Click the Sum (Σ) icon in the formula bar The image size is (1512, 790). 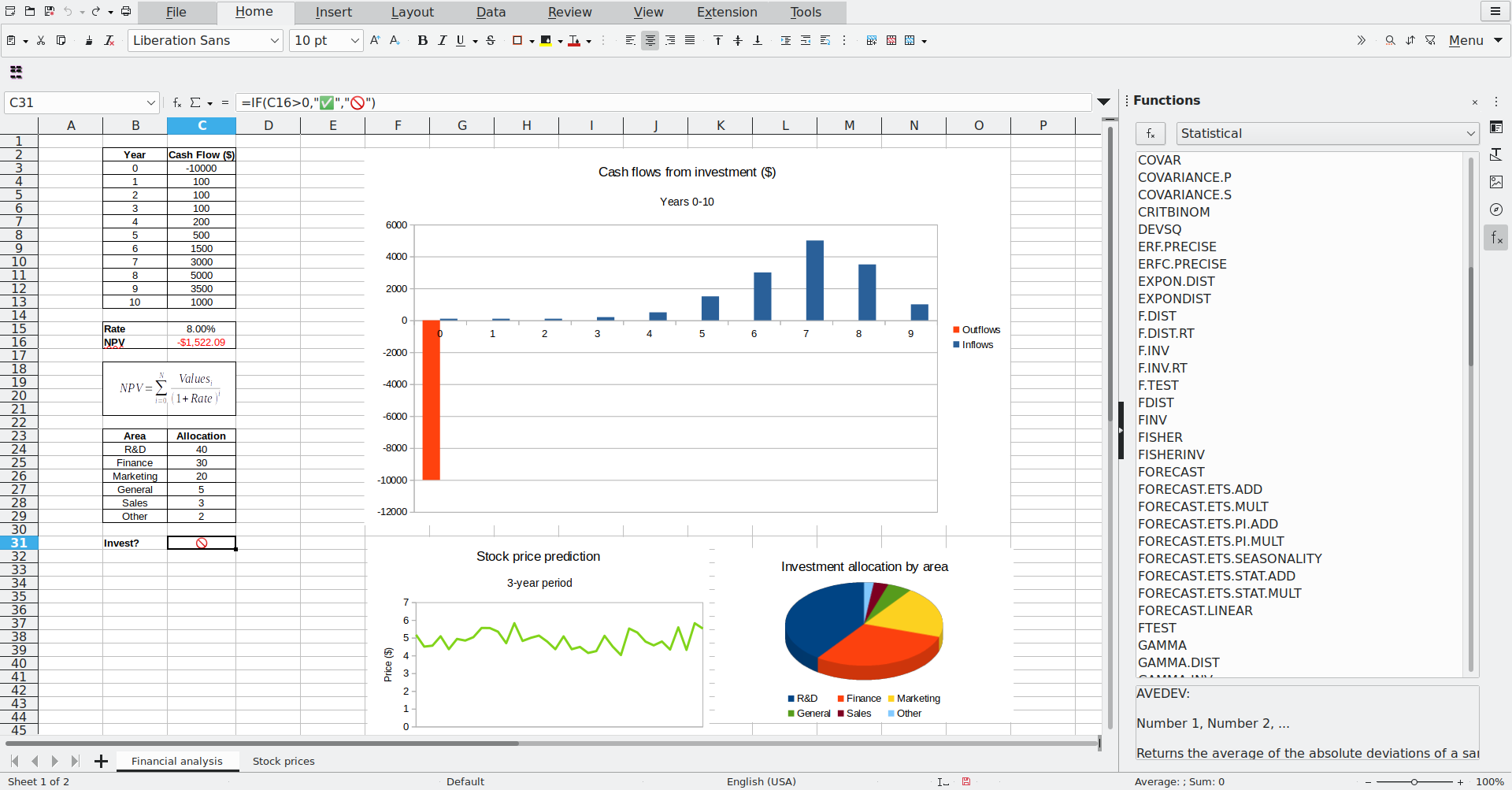(x=197, y=102)
